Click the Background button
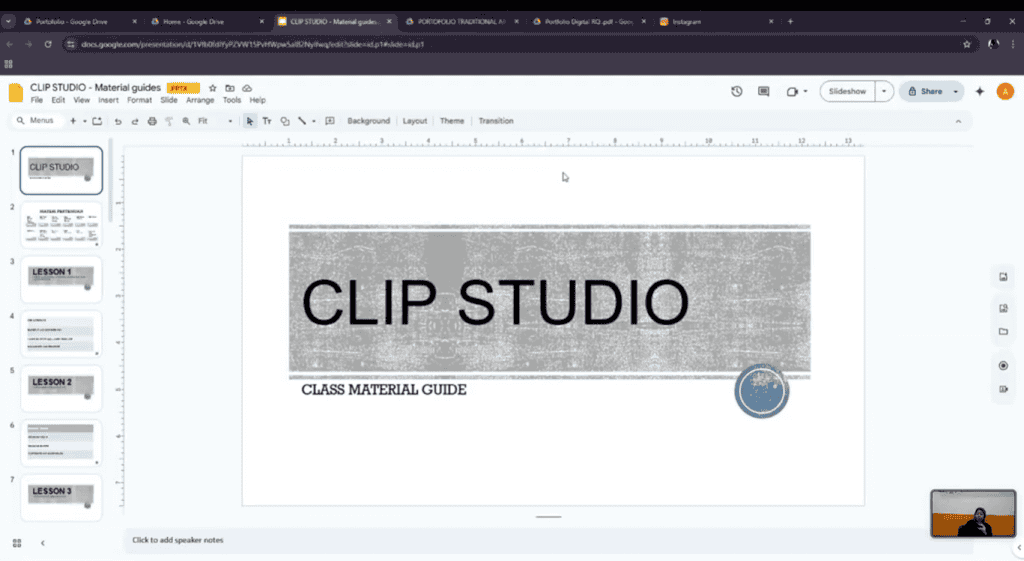 (x=368, y=121)
